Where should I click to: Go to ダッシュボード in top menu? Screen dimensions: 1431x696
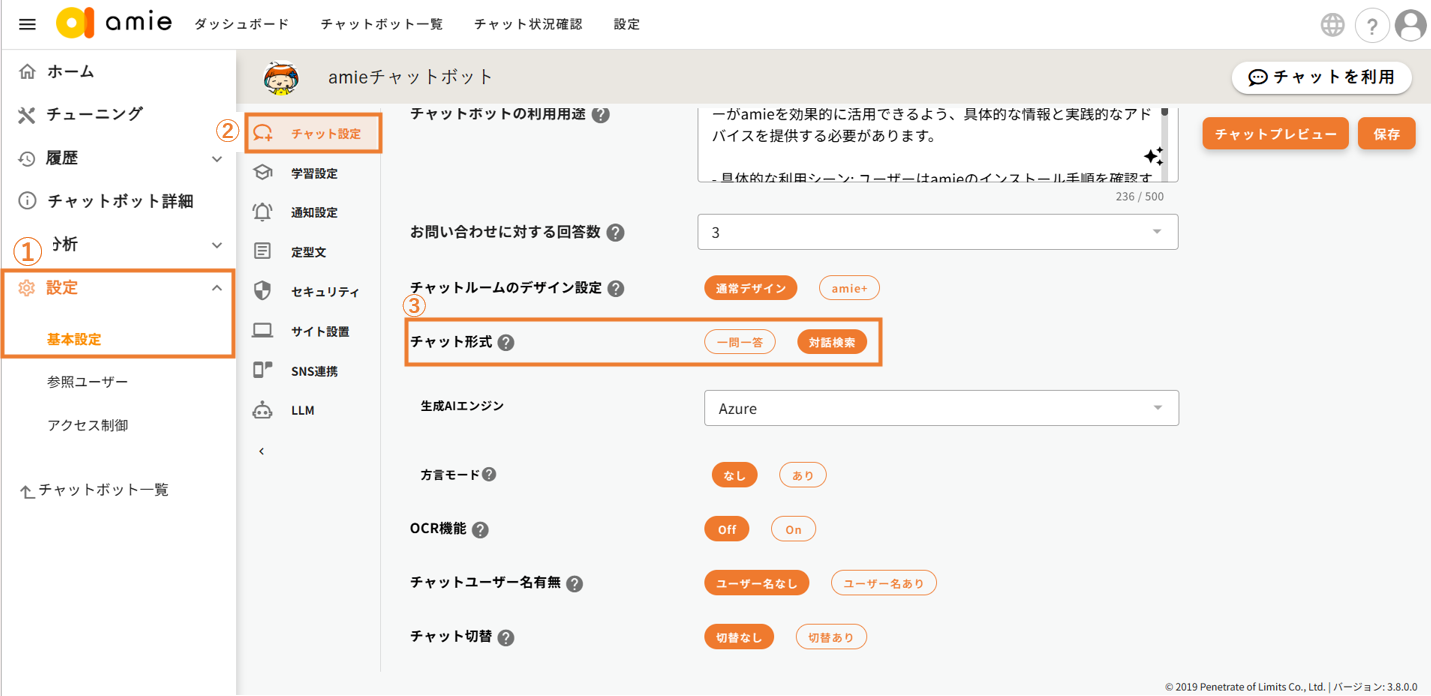pyautogui.click(x=241, y=24)
